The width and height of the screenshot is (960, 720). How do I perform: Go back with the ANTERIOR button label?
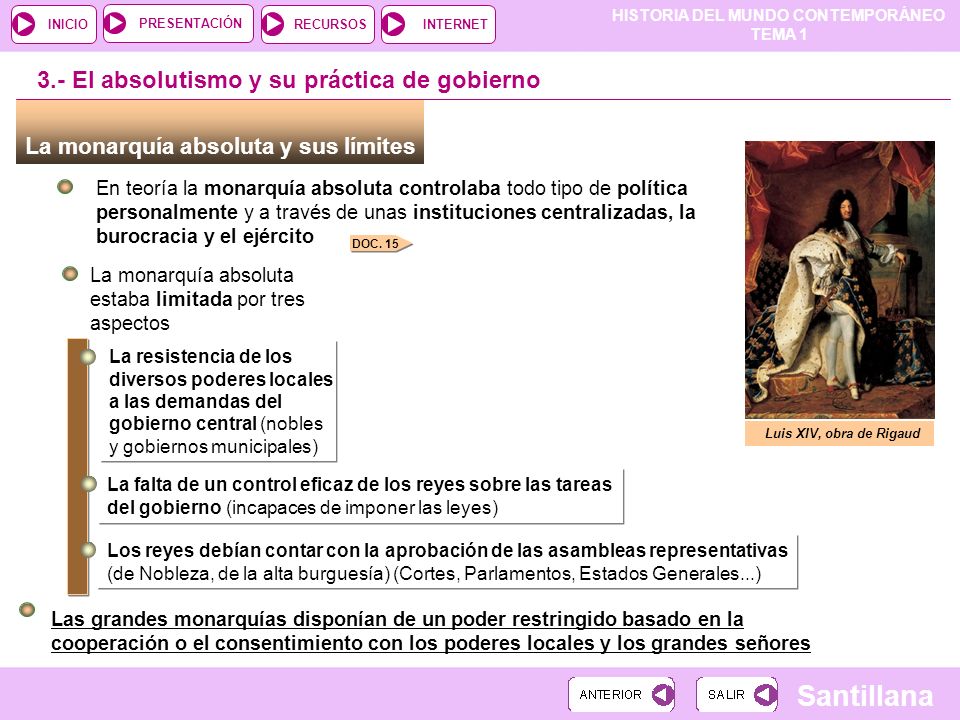pos(610,695)
